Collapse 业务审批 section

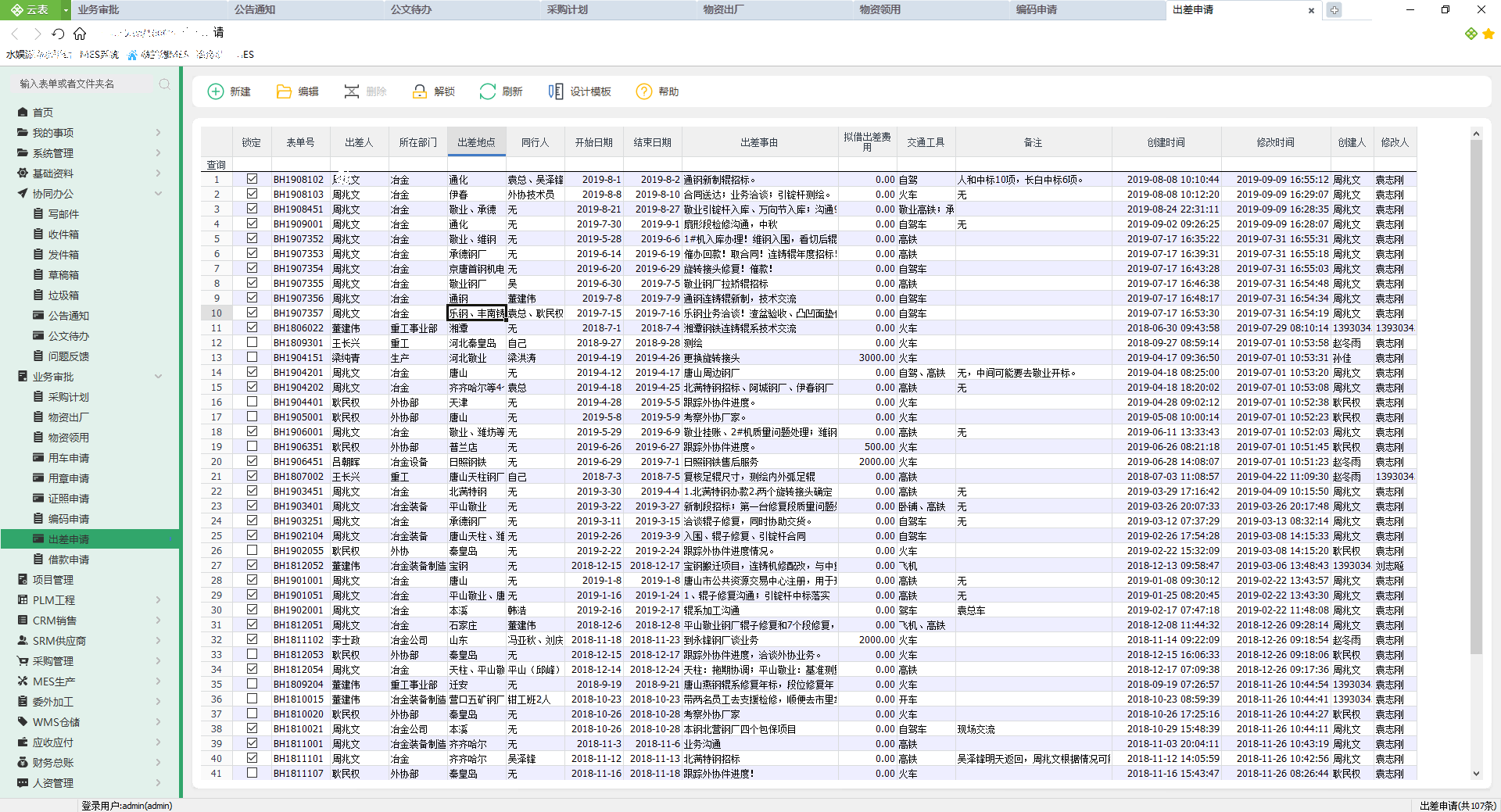(158, 377)
